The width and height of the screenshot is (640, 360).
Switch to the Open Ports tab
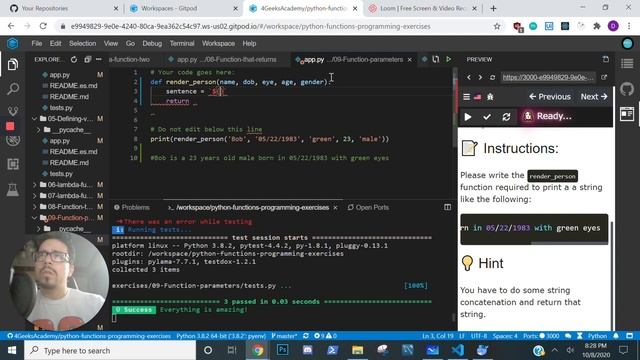point(368,207)
